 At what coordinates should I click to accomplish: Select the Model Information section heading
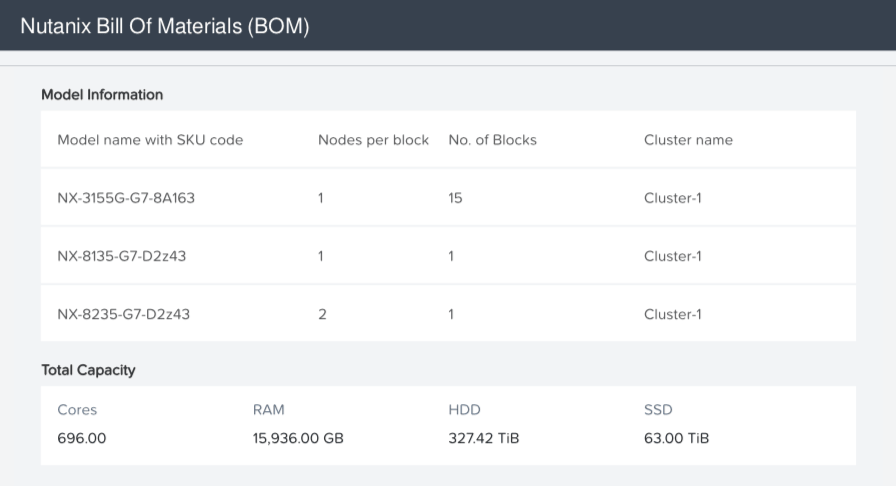102,95
